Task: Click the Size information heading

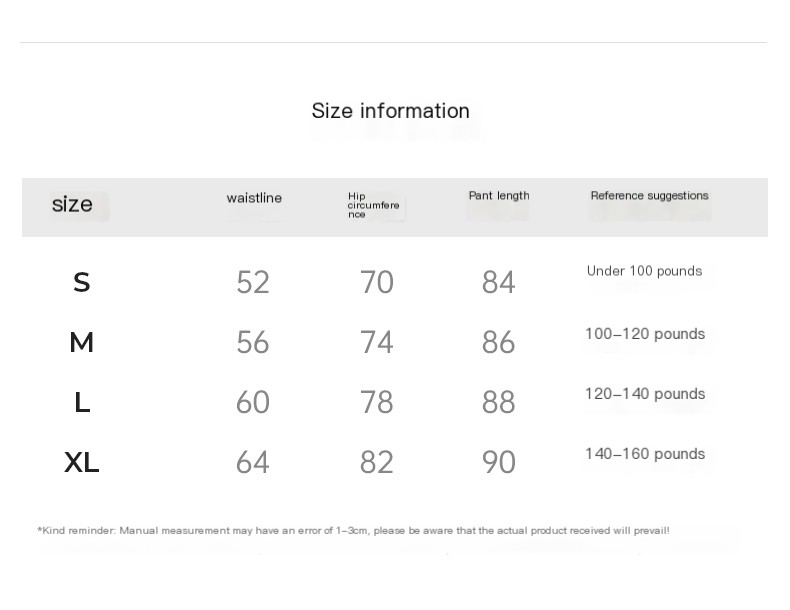Action: [x=390, y=111]
